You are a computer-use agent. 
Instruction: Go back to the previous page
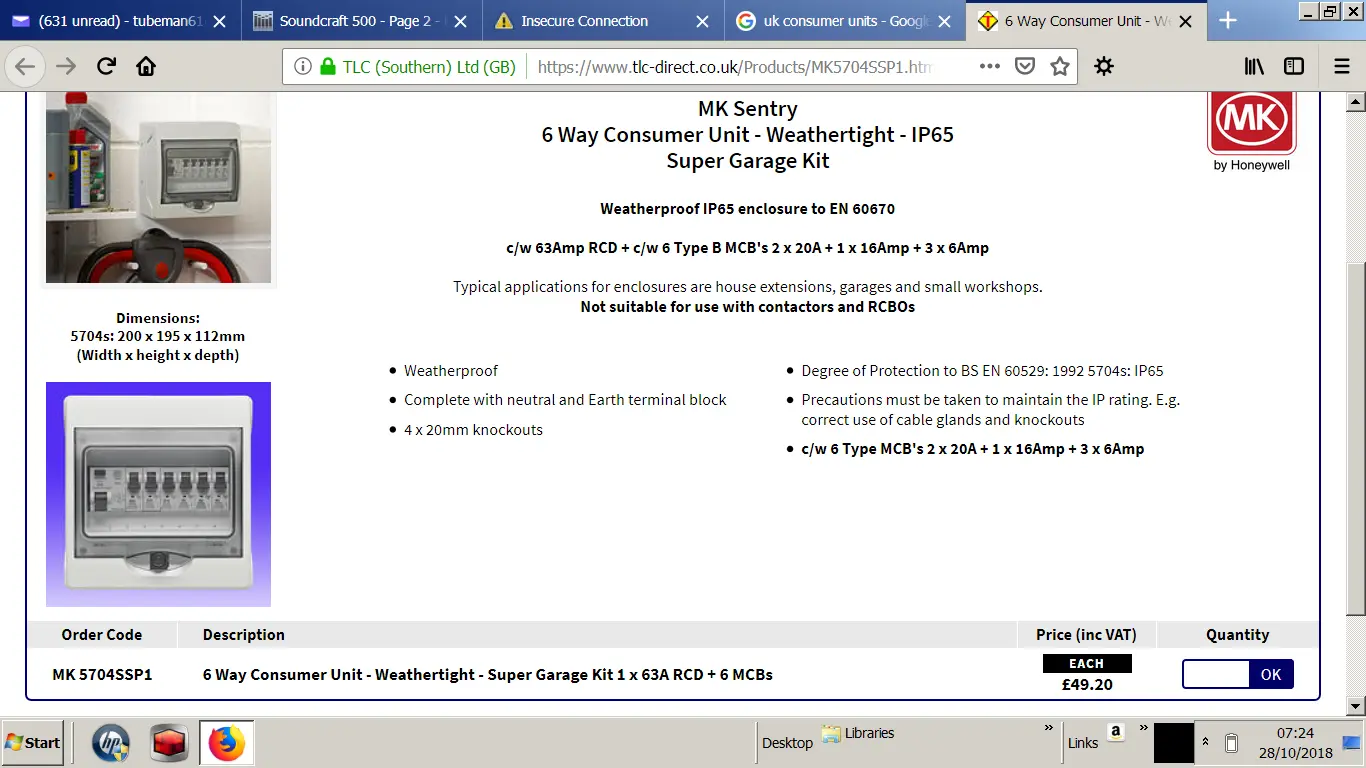pyautogui.click(x=25, y=67)
